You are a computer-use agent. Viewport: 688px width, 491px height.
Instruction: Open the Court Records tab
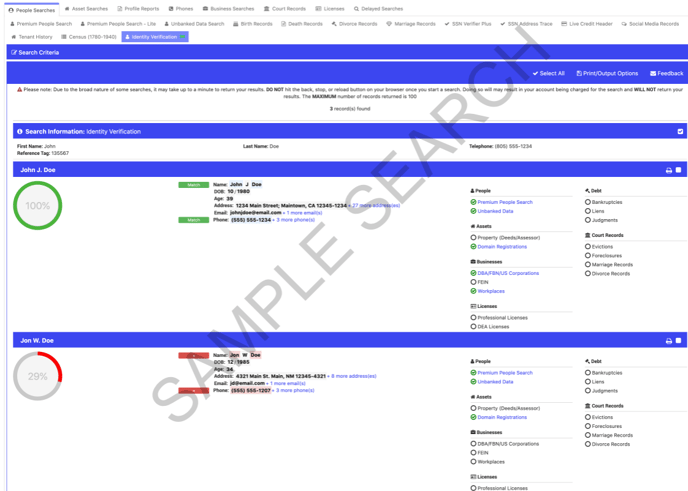point(285,9)
